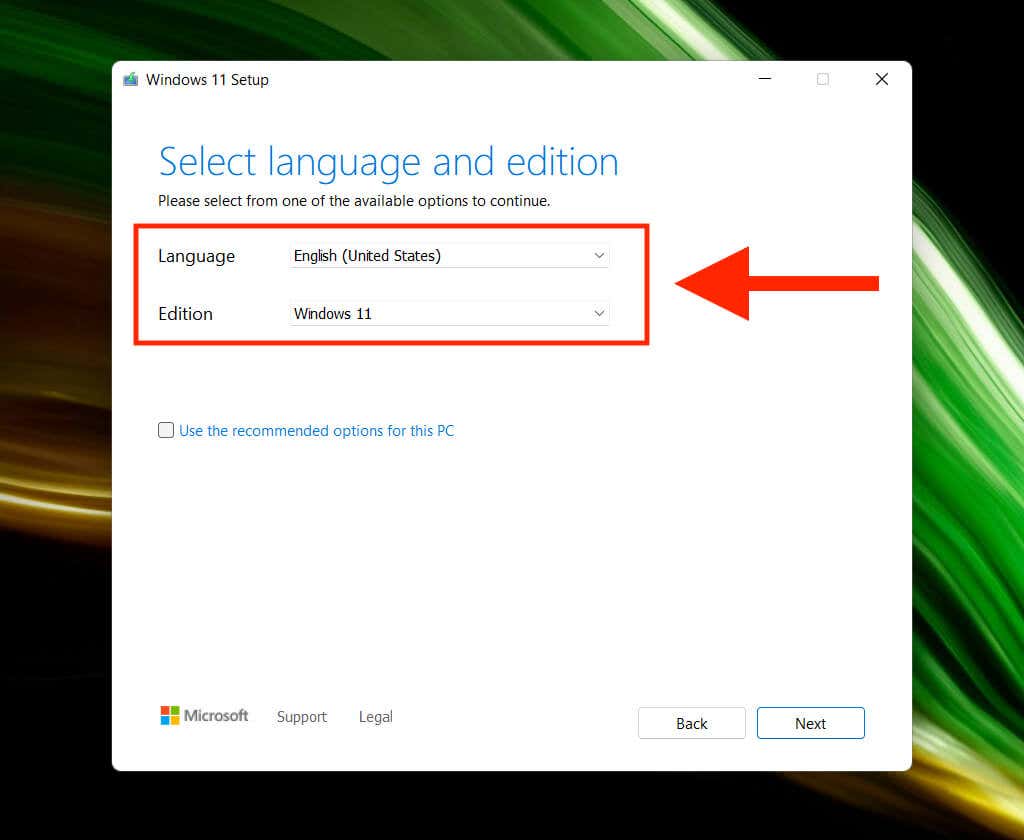The height and width of the screenshot is (840, 1024).
Task: Click the Microsoft logo
Action: coord(204,716)
